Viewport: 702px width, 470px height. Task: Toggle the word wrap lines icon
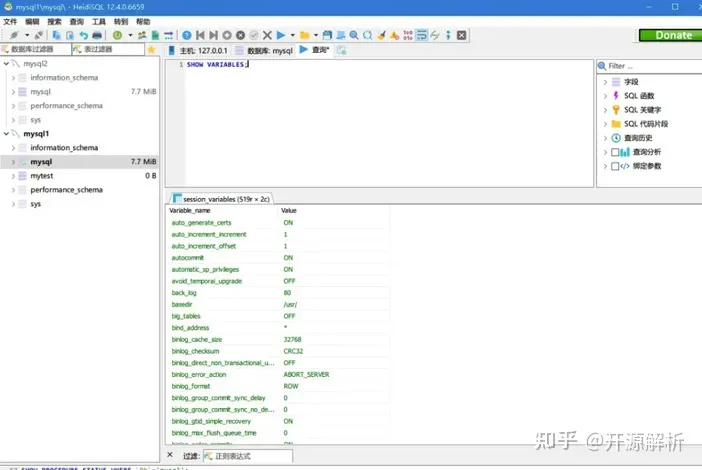[x=421, y=35]
